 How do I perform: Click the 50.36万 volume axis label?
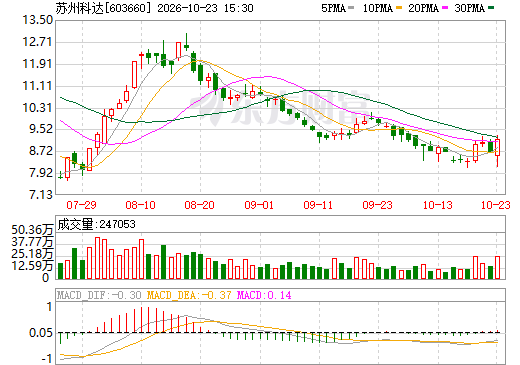pos(32,230)
